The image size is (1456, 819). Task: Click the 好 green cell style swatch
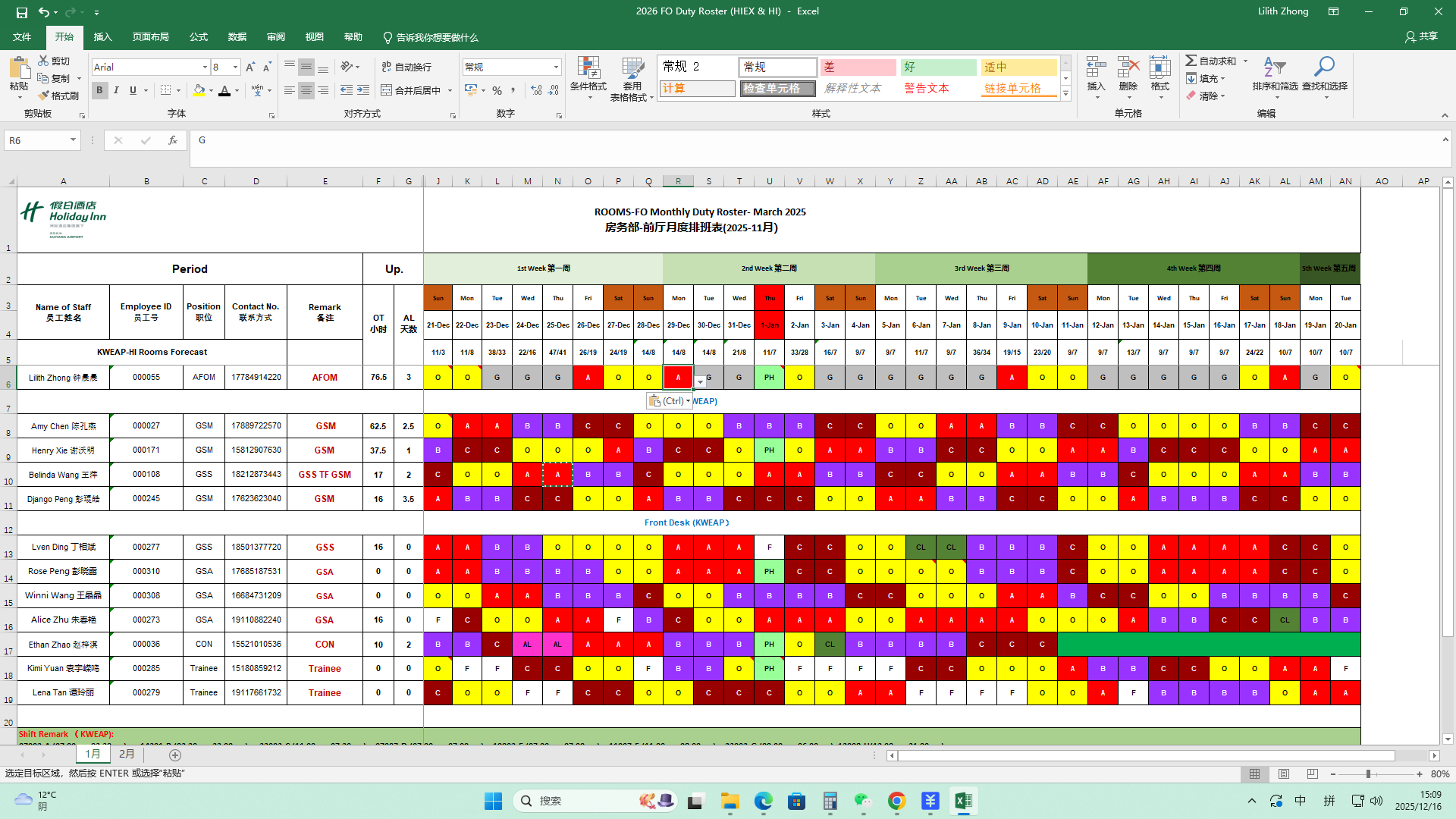pos(938,67)
